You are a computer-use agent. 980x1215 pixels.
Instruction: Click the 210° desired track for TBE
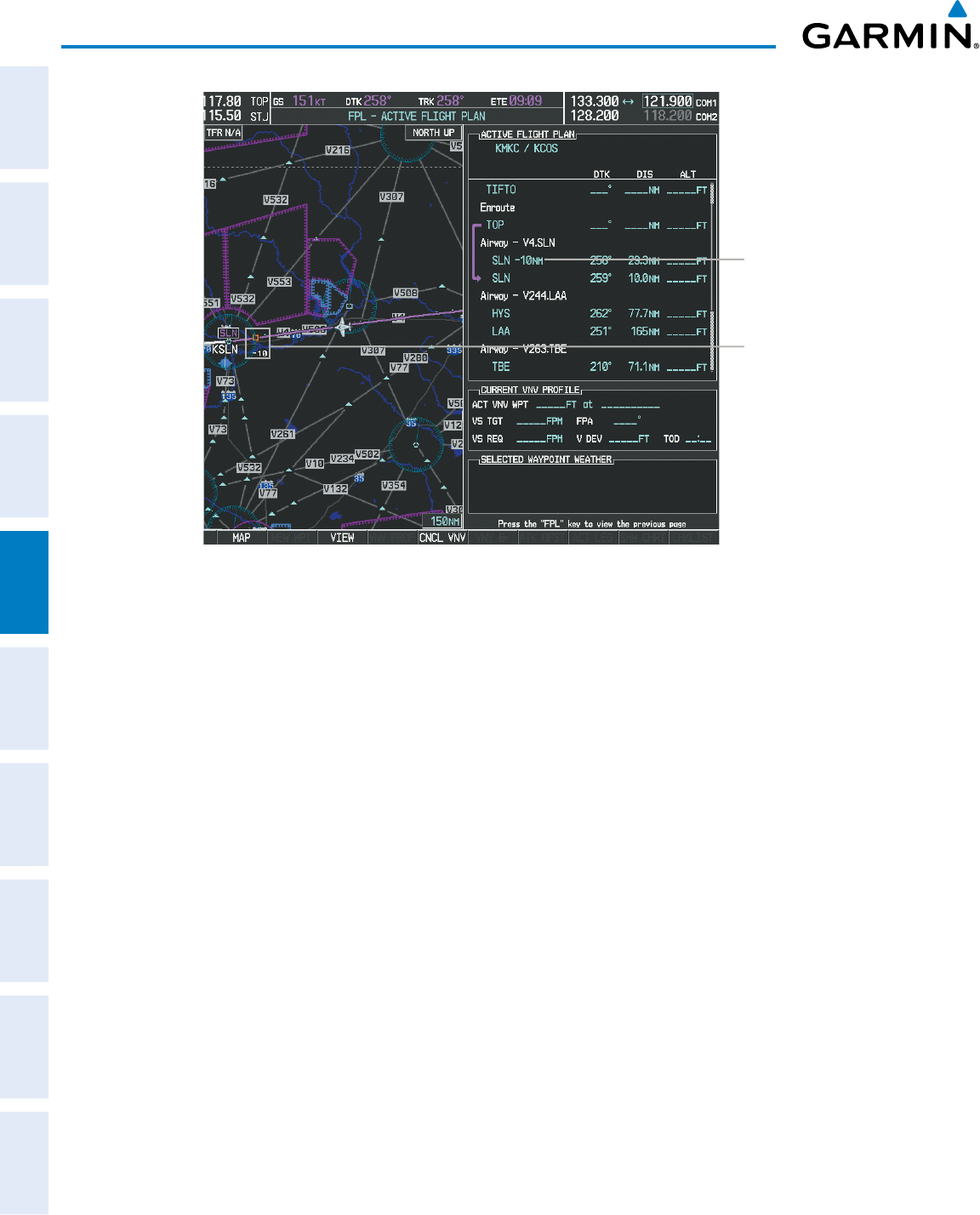coord(601,367)
